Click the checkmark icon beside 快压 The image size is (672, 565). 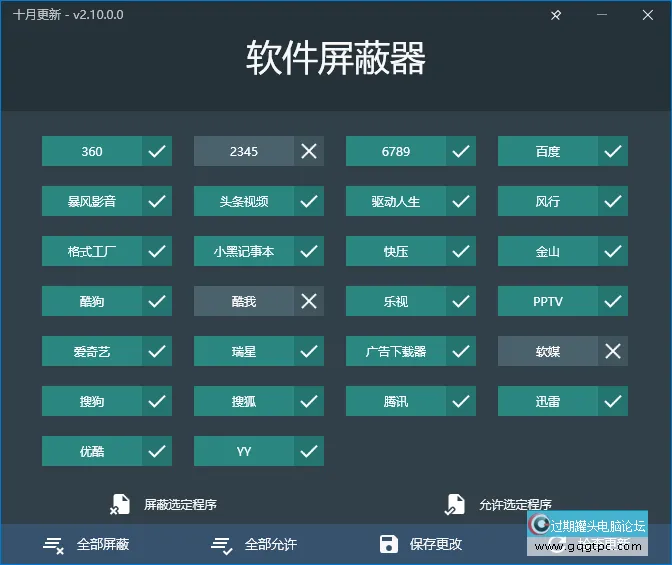[x=461, y=251]
